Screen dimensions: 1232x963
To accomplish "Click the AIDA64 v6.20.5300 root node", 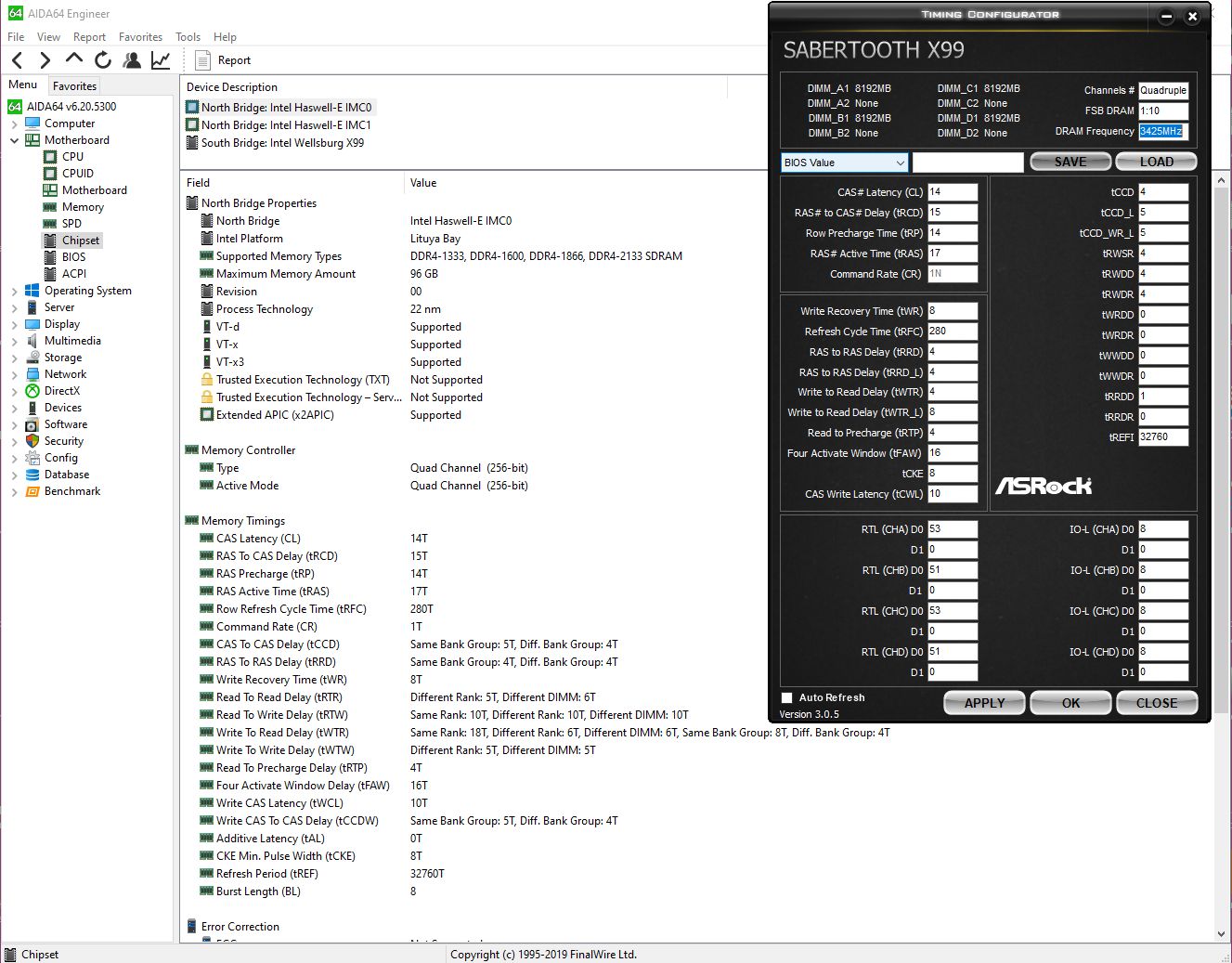I will 71,107.
